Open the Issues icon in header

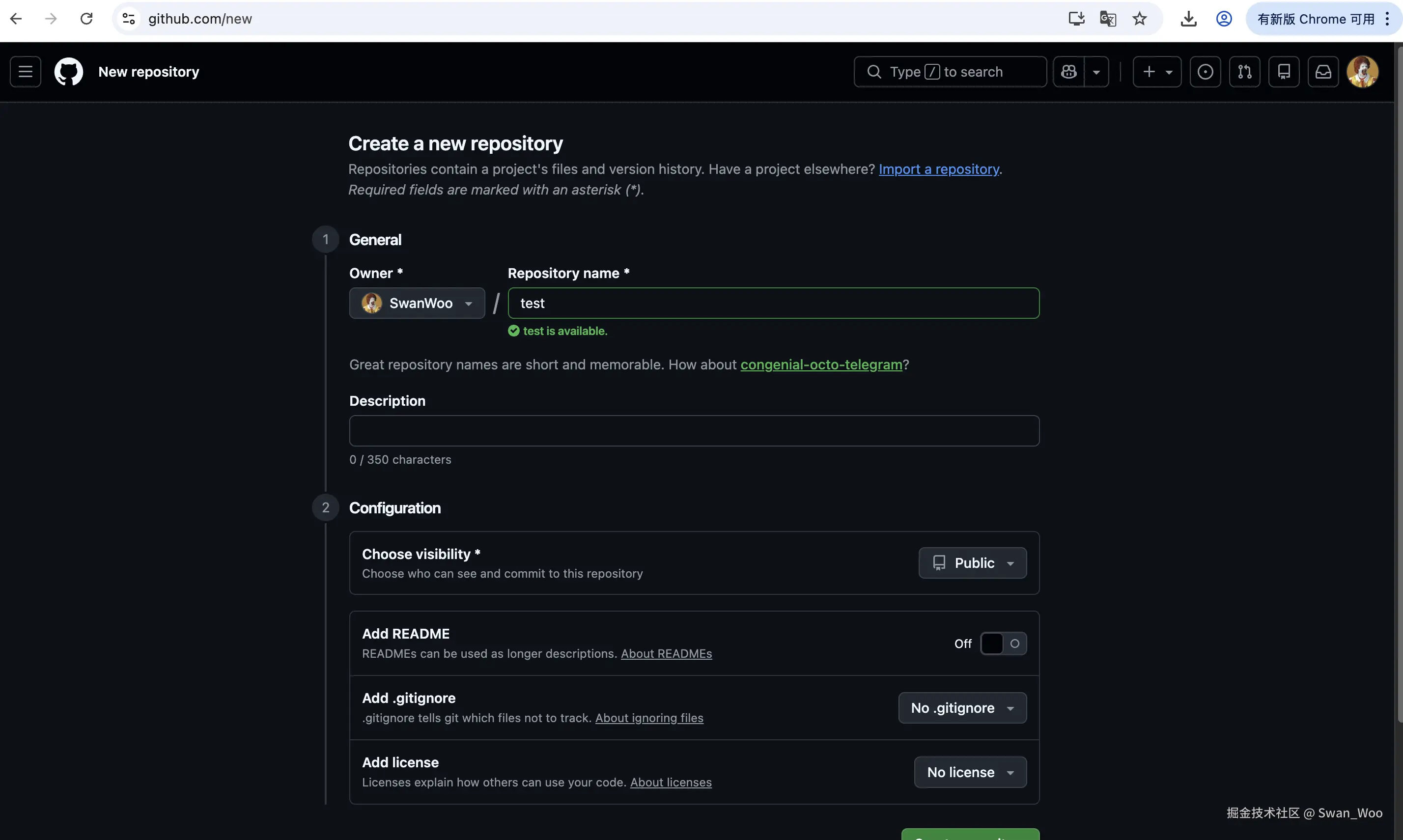[x=1205, y=72]
